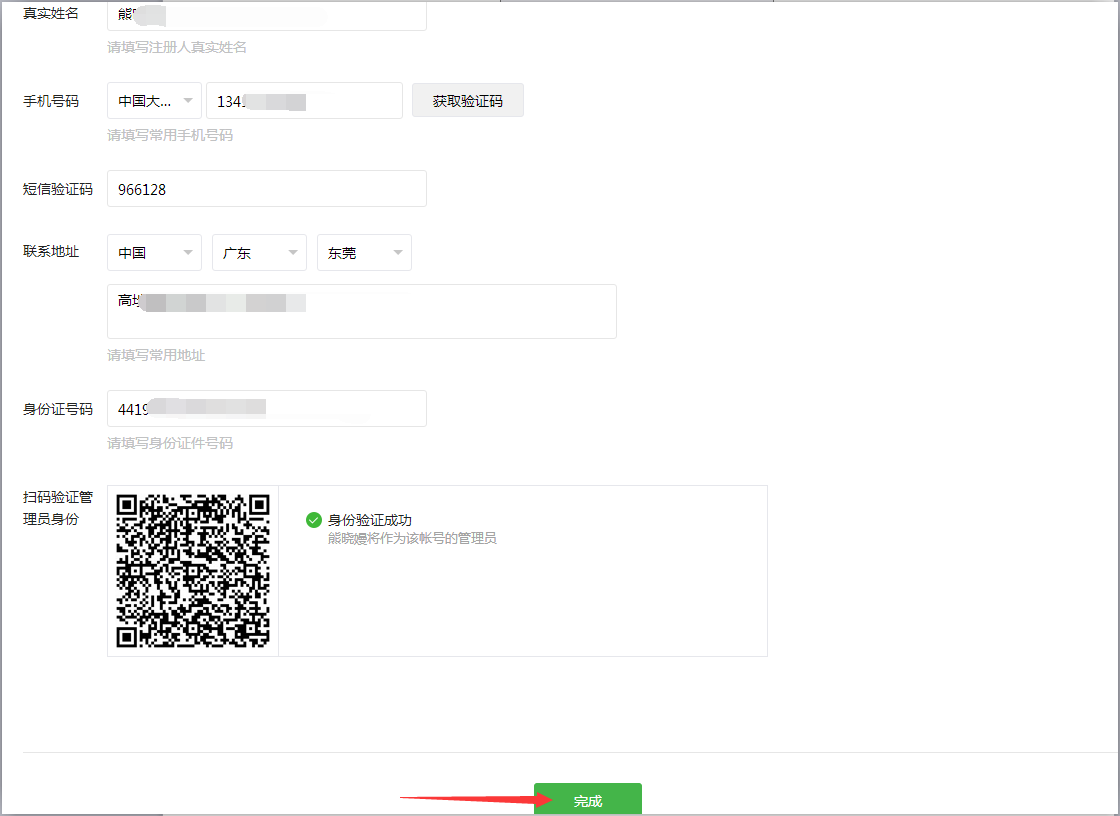Click the account administrator notice below 身份验证成功

412,538
